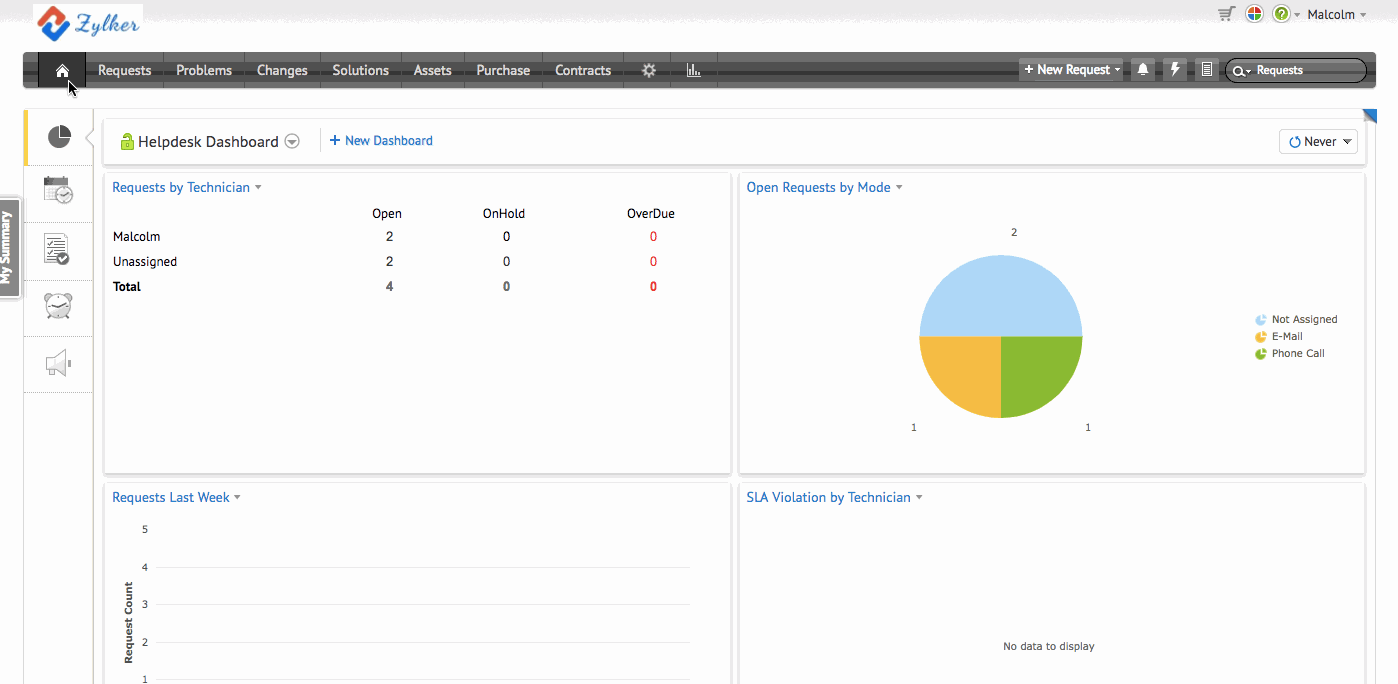Open the Reports bar chart icon

(x=693, y=70)
